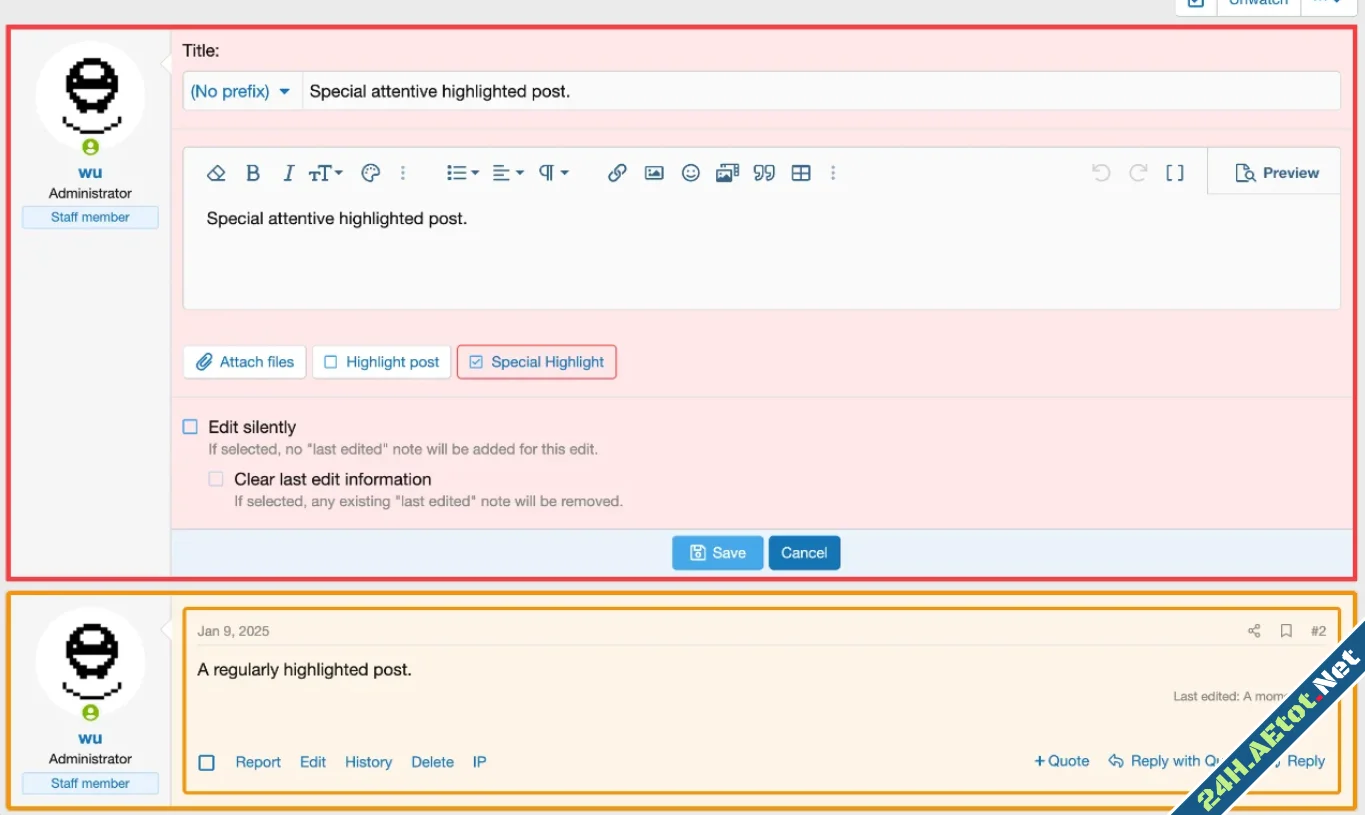1365x815 pixels.
Task: Open the text color palette
Action: tap(370, 173)
